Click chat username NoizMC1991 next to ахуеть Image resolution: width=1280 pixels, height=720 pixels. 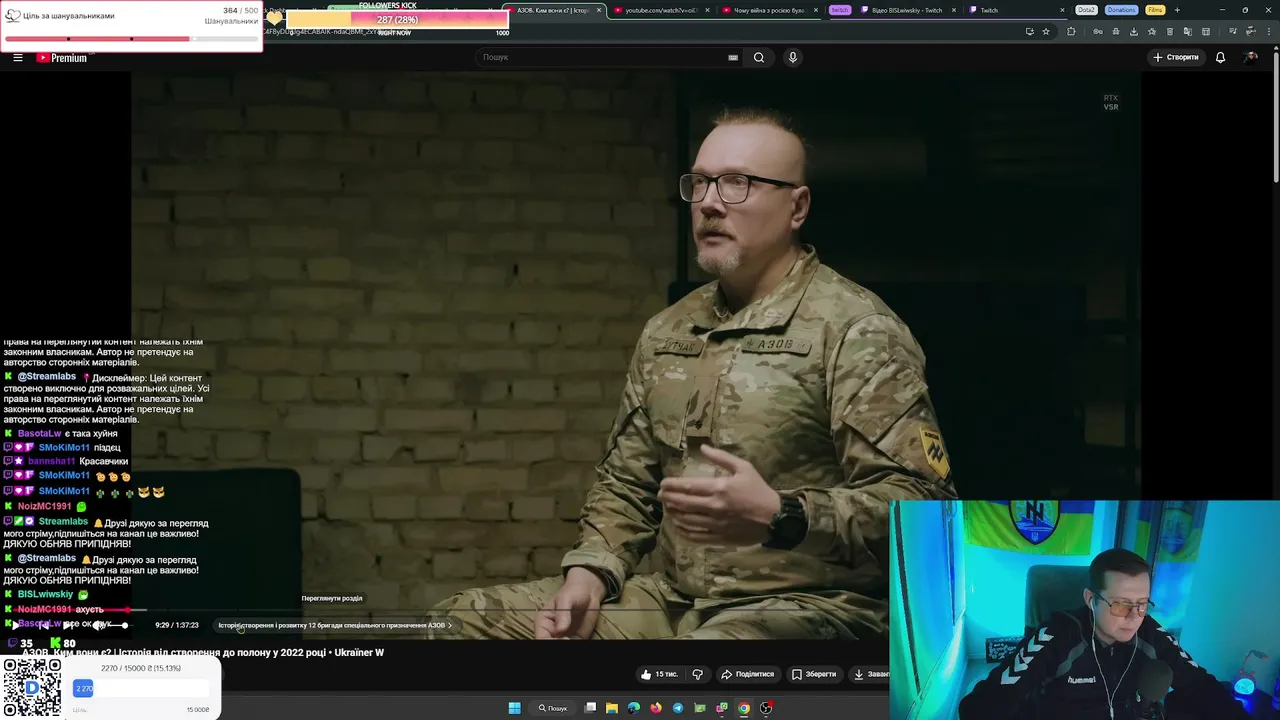(x=44, y=609)
